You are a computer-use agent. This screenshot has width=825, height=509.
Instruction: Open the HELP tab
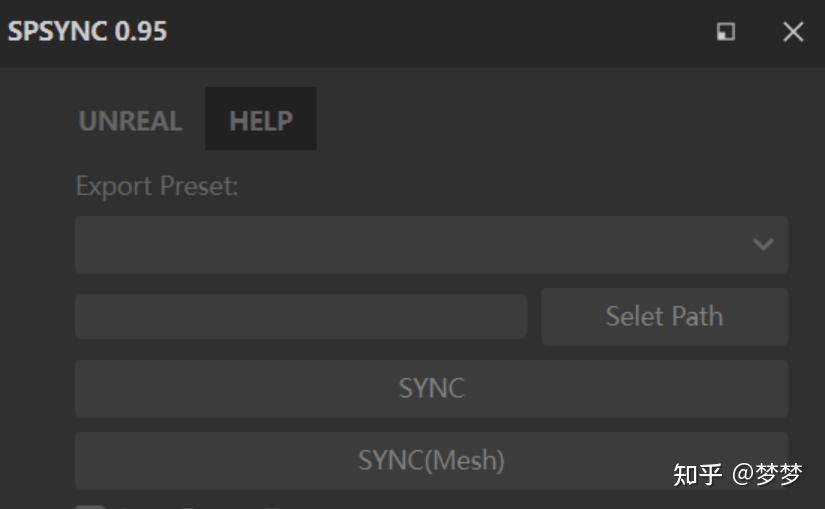tap(261, 120)
